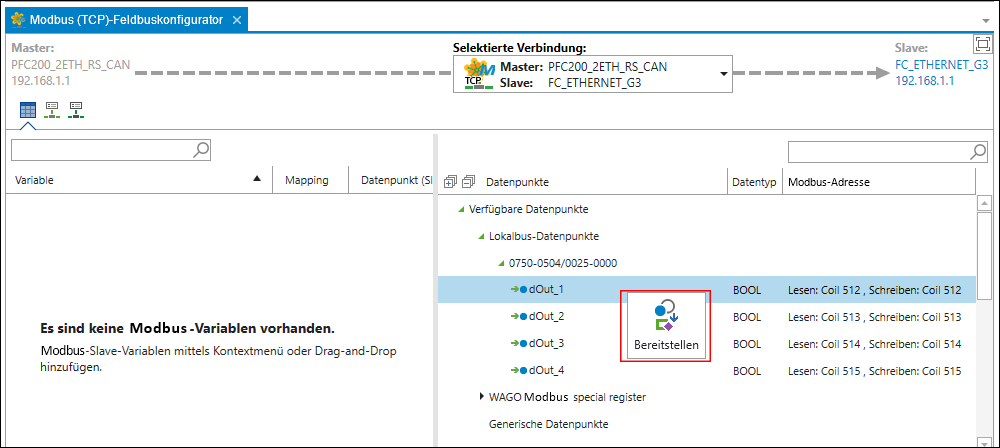Select the second network view icon
The height and width of the screenshot is (448, 1000).
click(x=52, y=110)
